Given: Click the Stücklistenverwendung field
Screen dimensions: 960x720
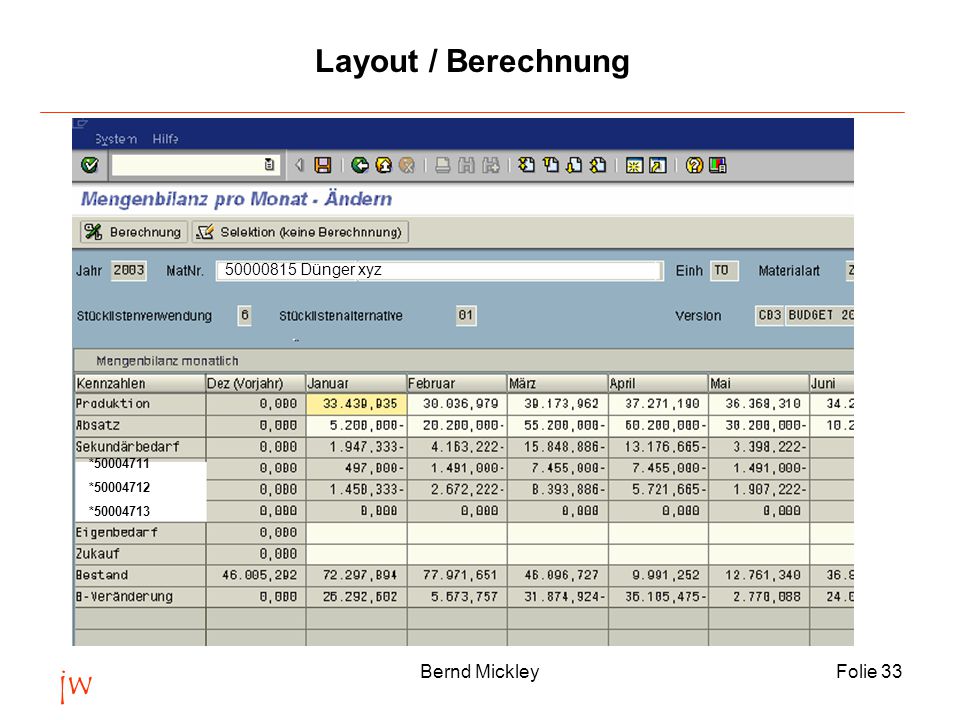Looking at the screenshot, I should tap(244, 316).
